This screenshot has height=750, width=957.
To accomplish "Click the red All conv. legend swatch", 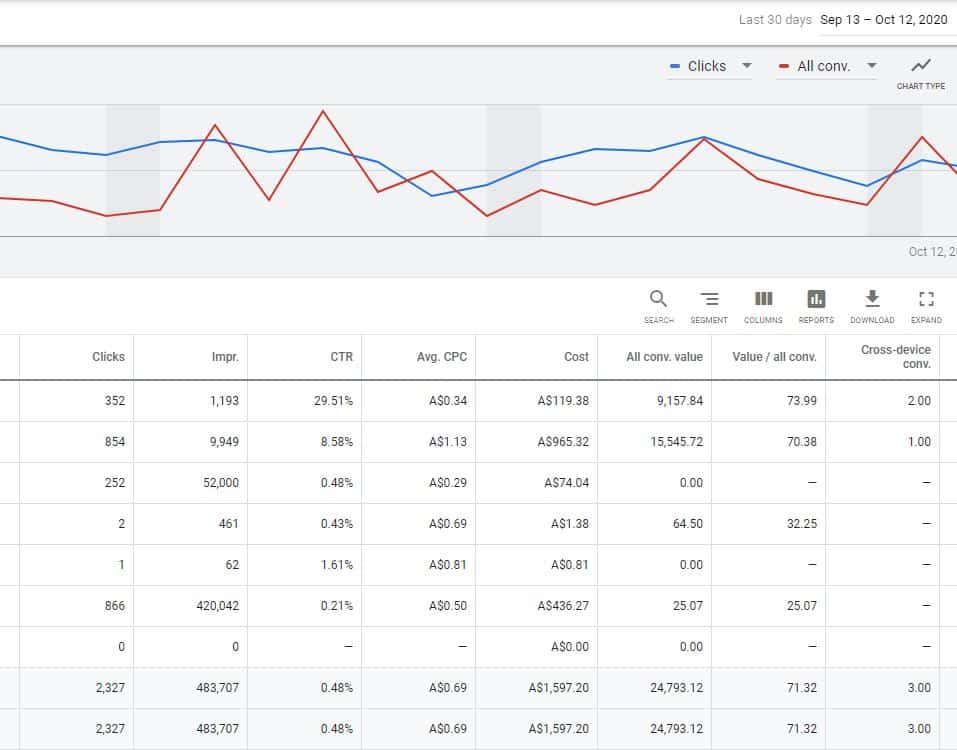I will (784, 66).
